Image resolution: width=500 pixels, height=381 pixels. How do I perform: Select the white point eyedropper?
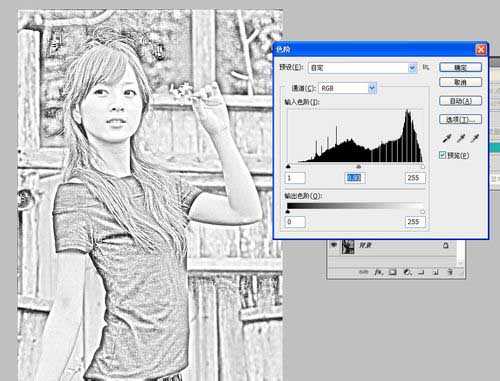[475, 138]
